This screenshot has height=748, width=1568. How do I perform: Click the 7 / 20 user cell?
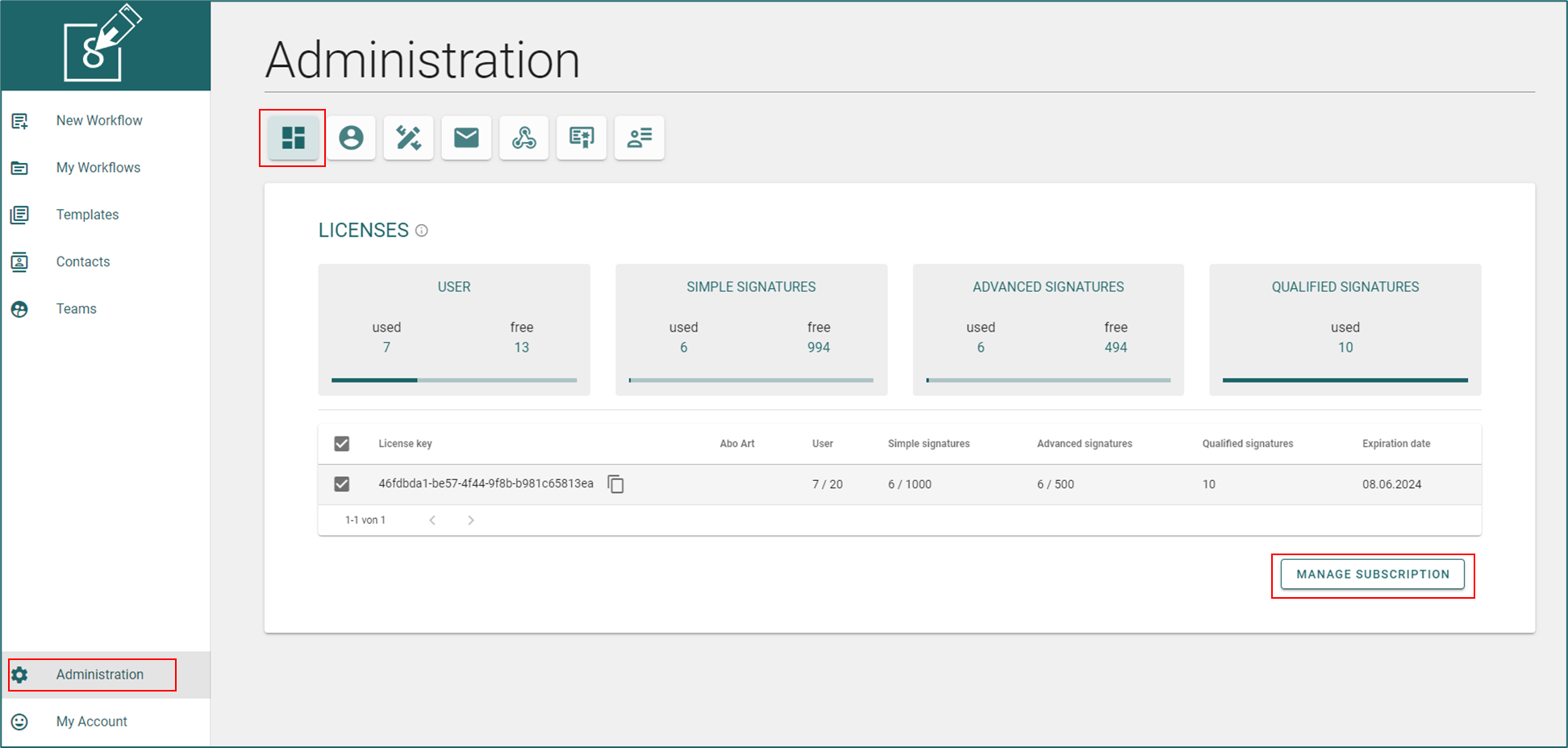828,484
